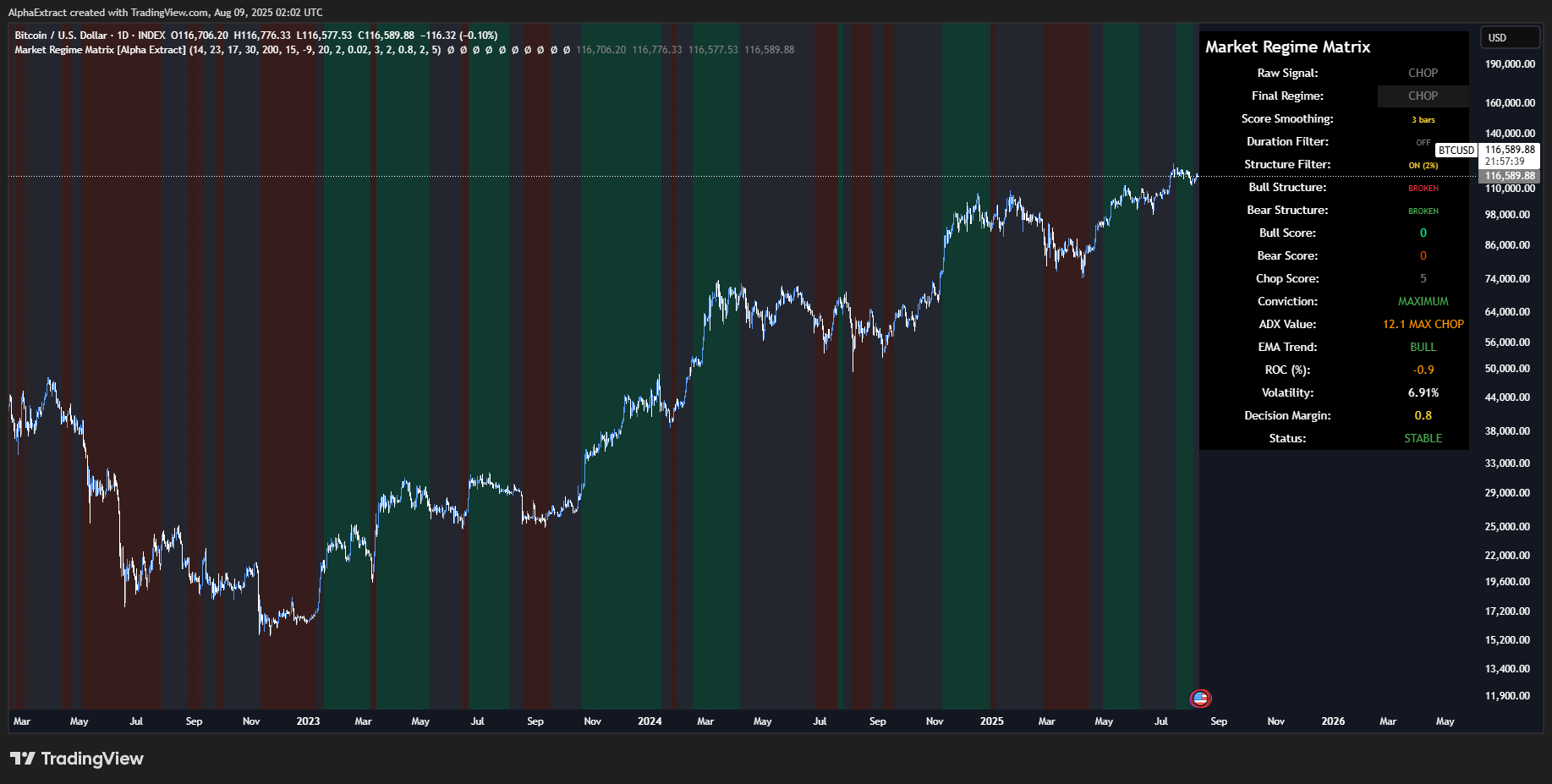
Task: Click the Bear Score value 0
Action: point(1423,256)
